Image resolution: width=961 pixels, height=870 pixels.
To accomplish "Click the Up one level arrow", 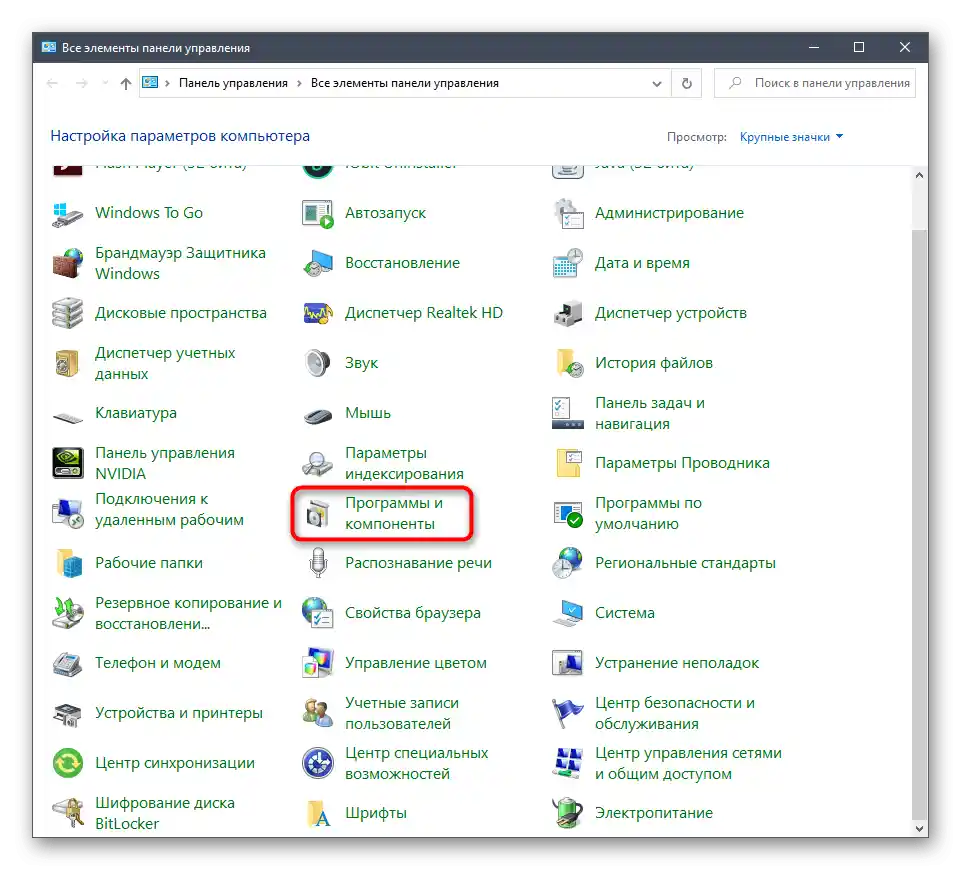I will click(126, 83).
